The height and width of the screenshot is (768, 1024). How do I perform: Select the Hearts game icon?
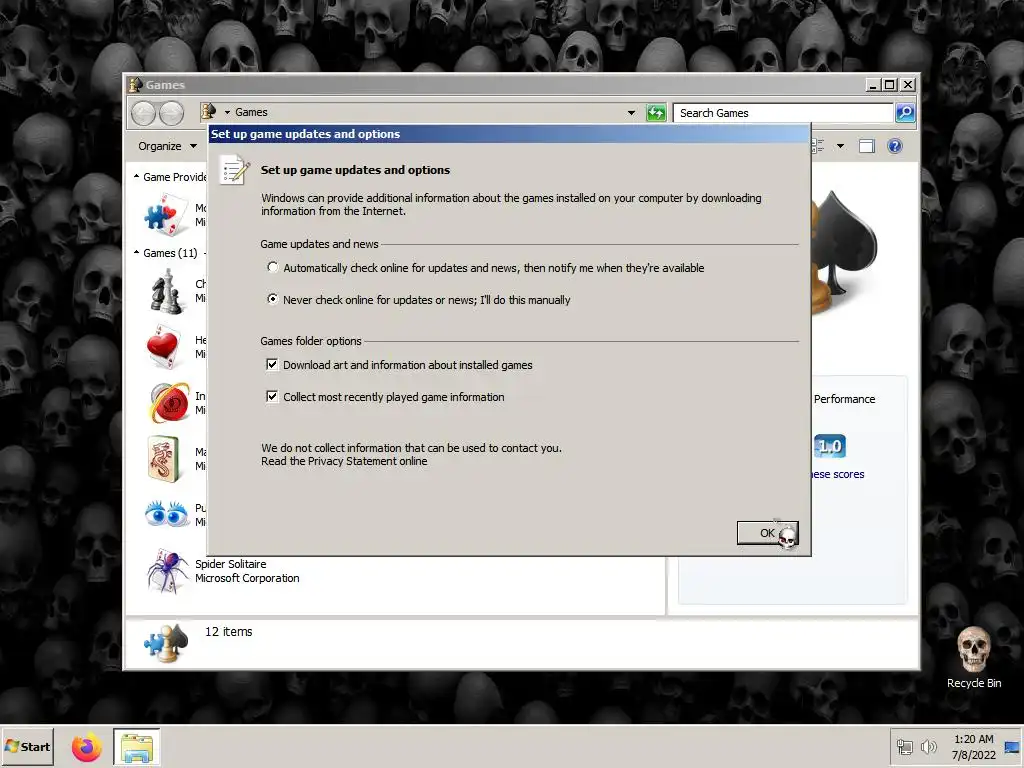pyautogui.click(x=163, y=347)
